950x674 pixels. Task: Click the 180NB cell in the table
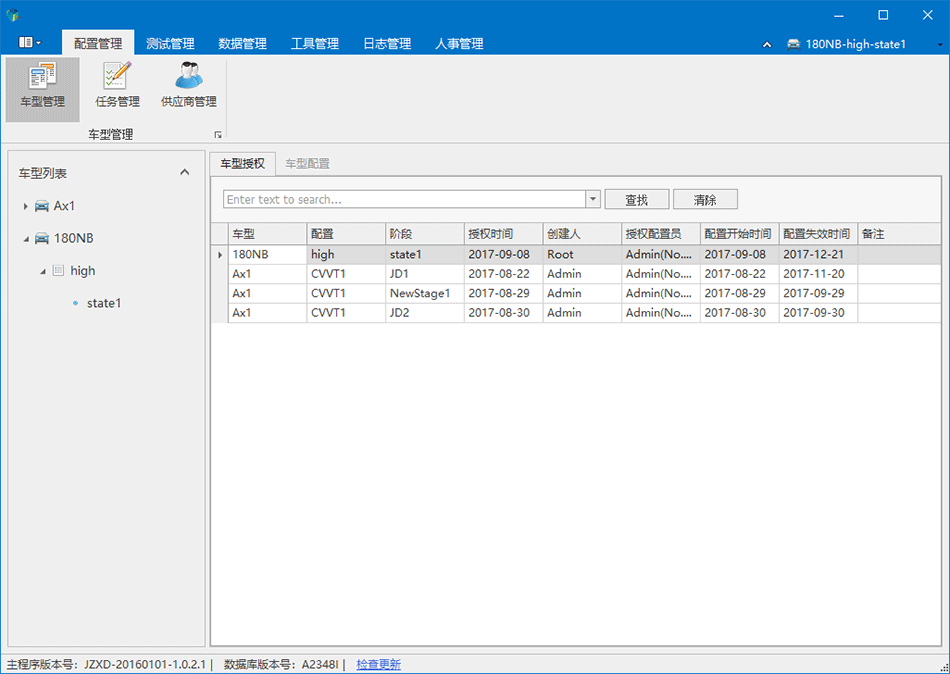pos(267,255)
